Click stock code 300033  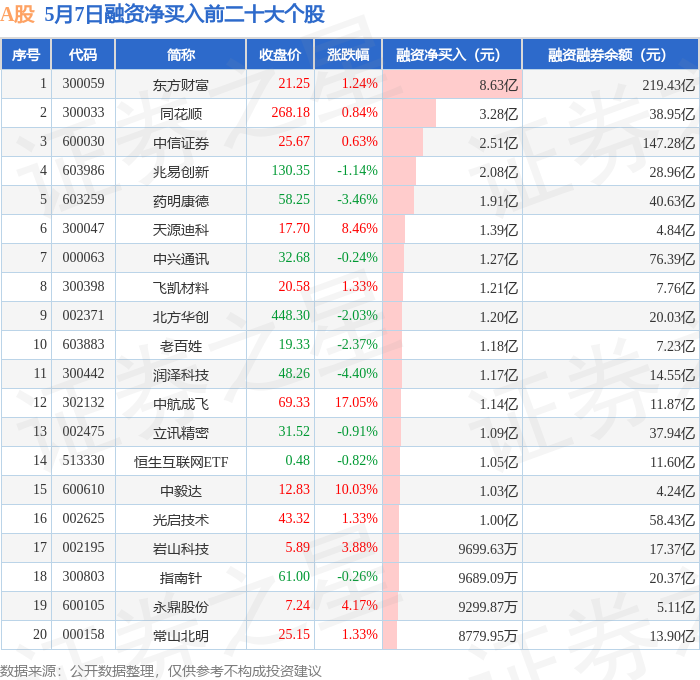pyautogui.click(x=83, y=112)
